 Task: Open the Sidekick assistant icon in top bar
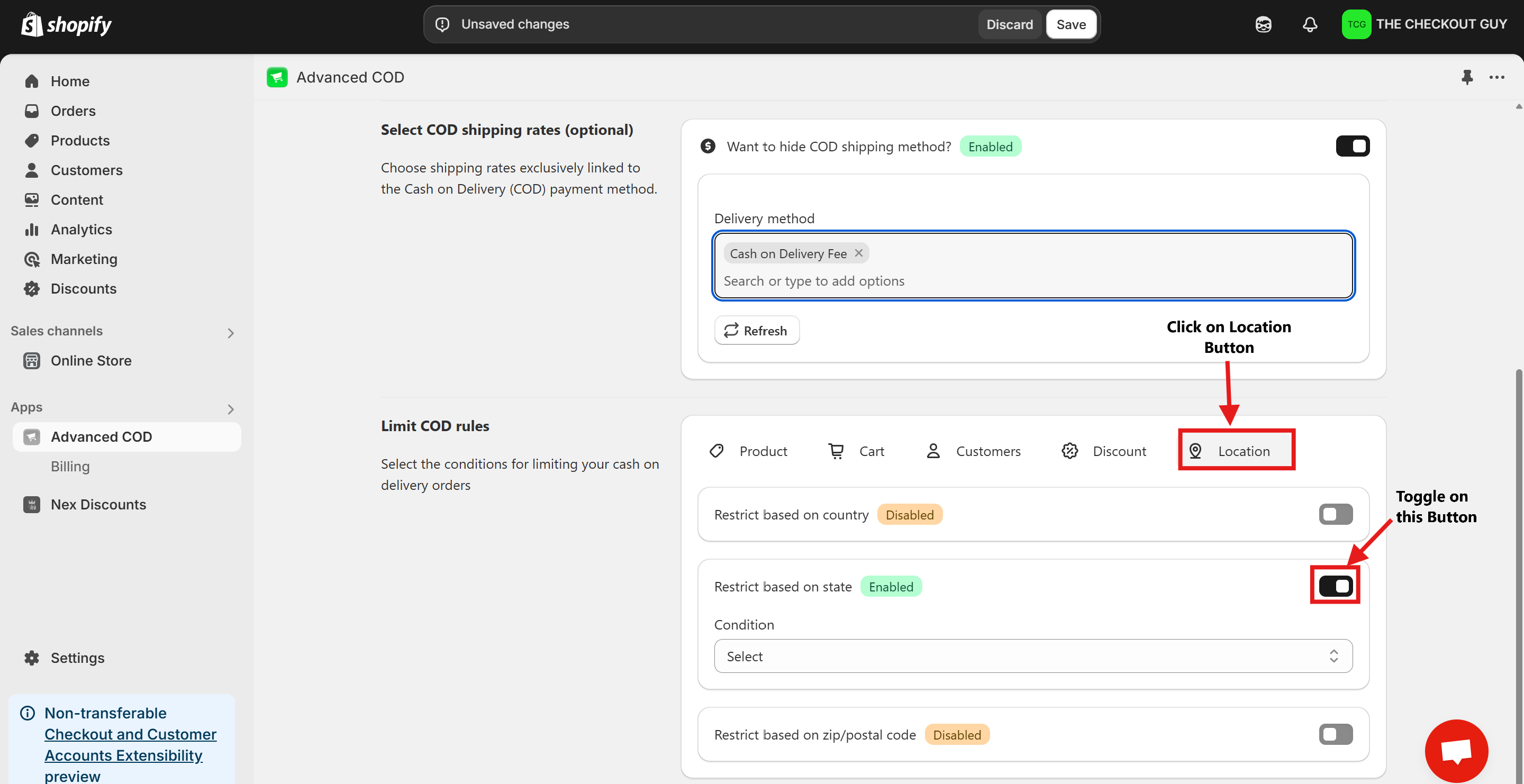point(1263,24)
